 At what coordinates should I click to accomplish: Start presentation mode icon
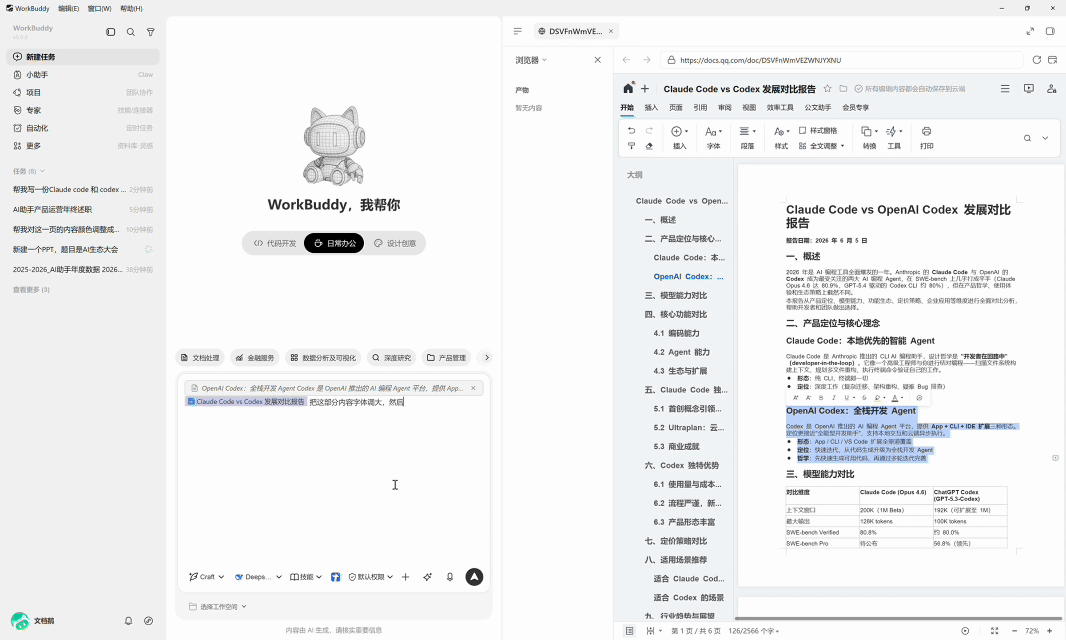point(1029,88)
